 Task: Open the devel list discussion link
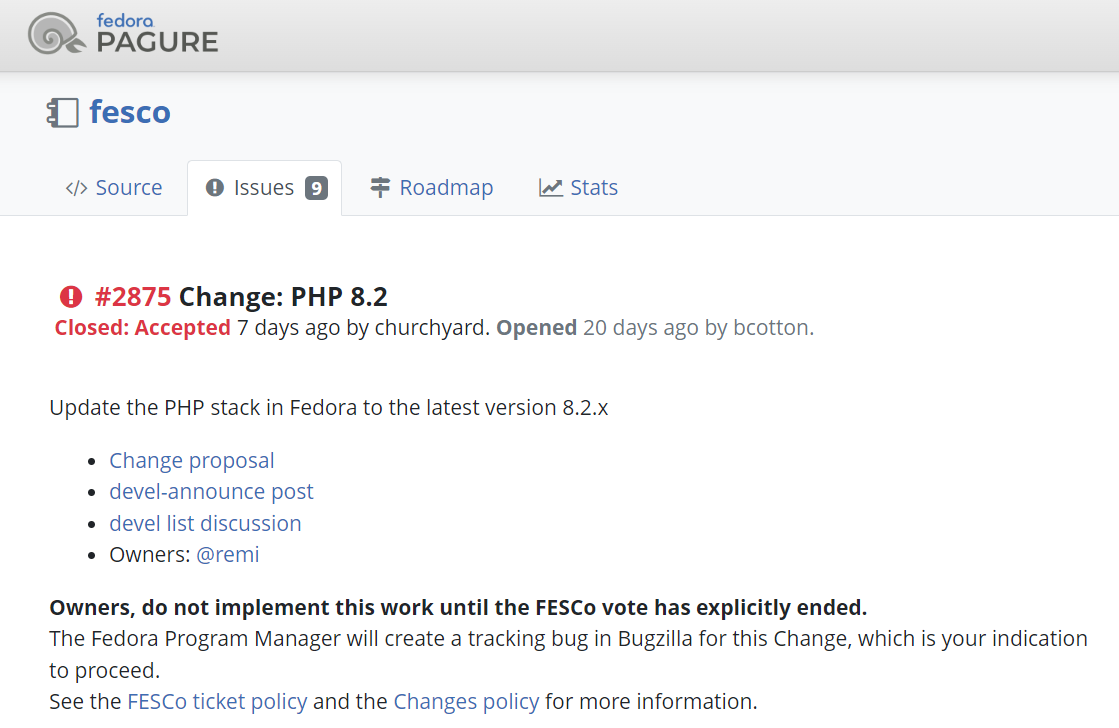point(205,524)
